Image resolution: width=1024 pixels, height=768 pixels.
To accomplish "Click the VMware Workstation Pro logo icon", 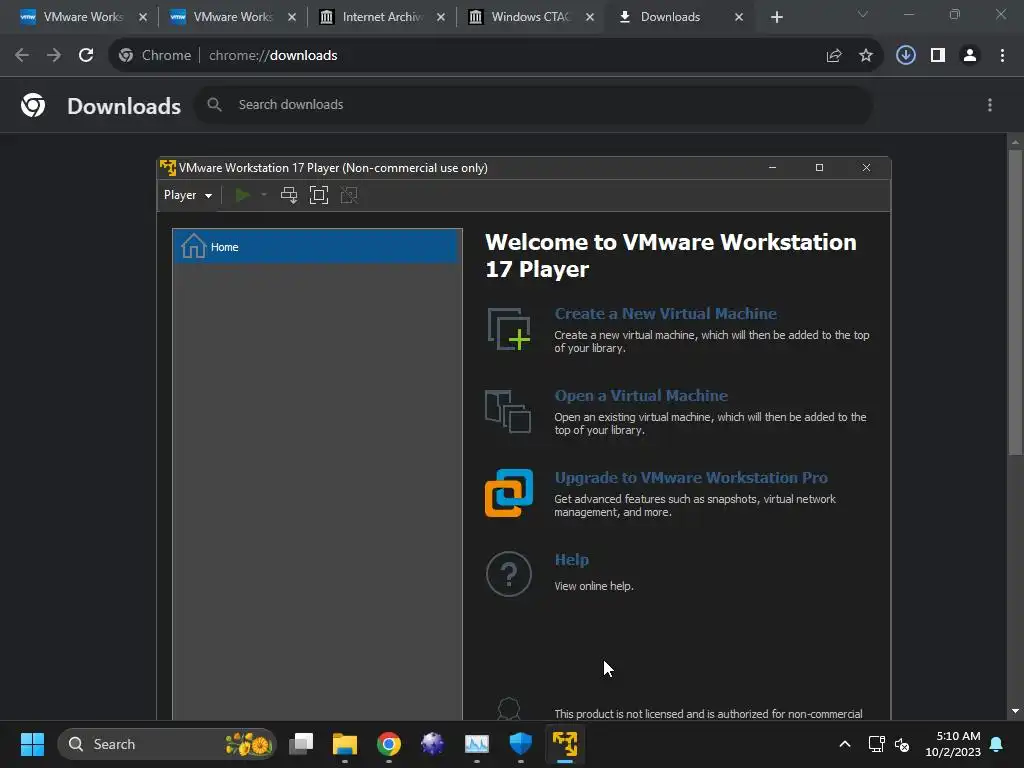I will pos(509,493).
